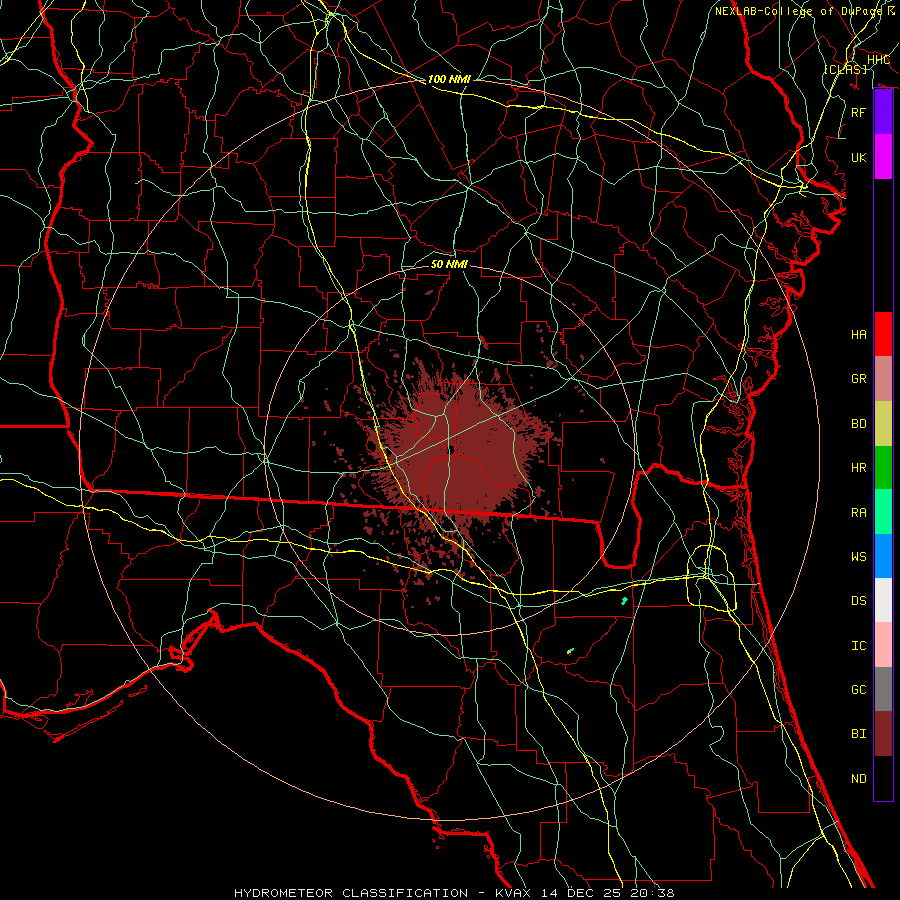
Task: Click the "RF" legend label
Action: click(x=858, y=112)
